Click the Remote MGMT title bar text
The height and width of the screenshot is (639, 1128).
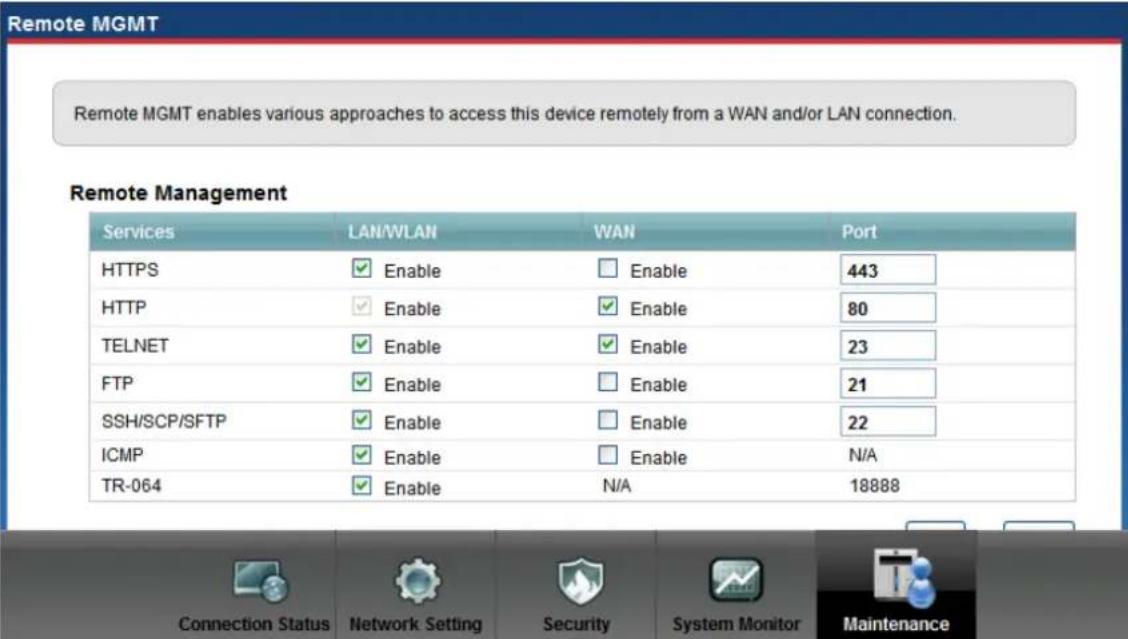83,24
